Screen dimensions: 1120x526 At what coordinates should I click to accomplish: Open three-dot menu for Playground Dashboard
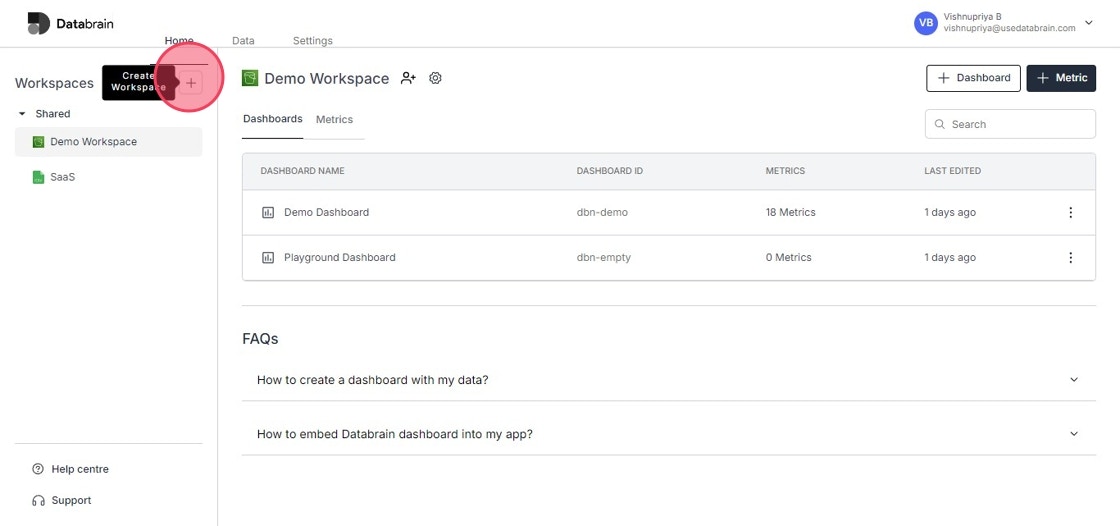pos(1070,257)
